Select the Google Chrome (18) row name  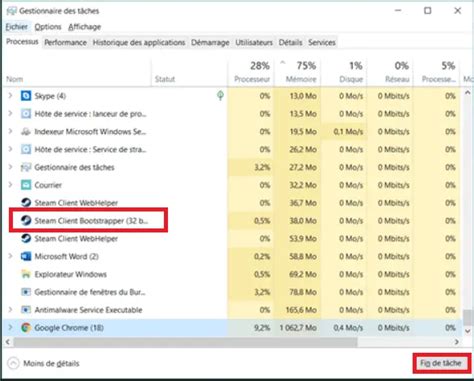pos(69,328)
